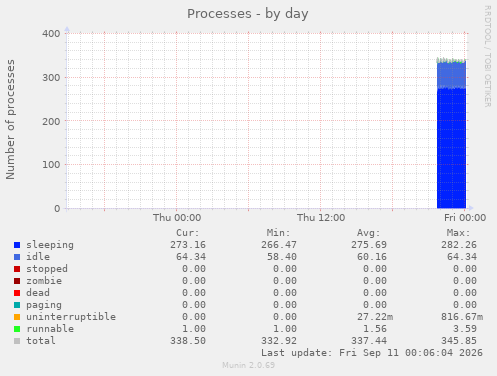Click the sleeping average value 275.69
Image resolution: width=497 pixels, height=376 pixels.
click(369, 245)
